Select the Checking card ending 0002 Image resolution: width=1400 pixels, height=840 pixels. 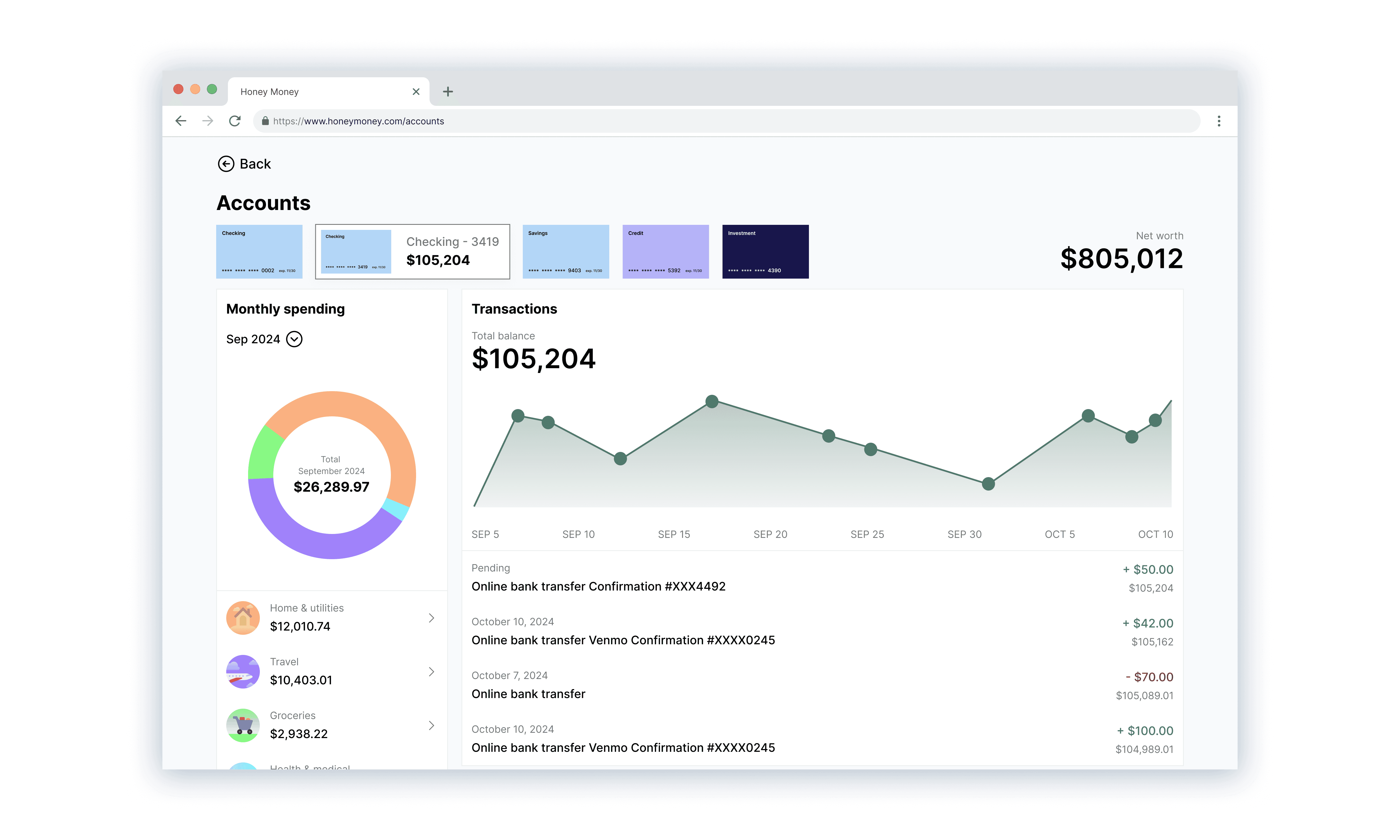coord(259,252)
